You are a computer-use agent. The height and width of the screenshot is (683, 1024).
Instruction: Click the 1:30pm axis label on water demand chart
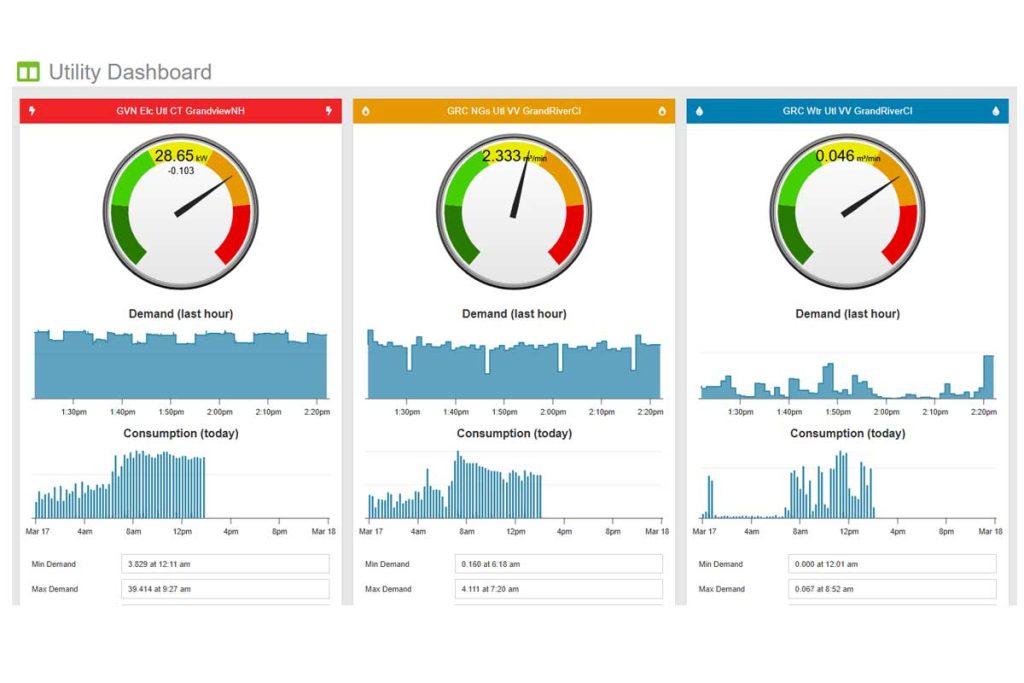point(741,412)
